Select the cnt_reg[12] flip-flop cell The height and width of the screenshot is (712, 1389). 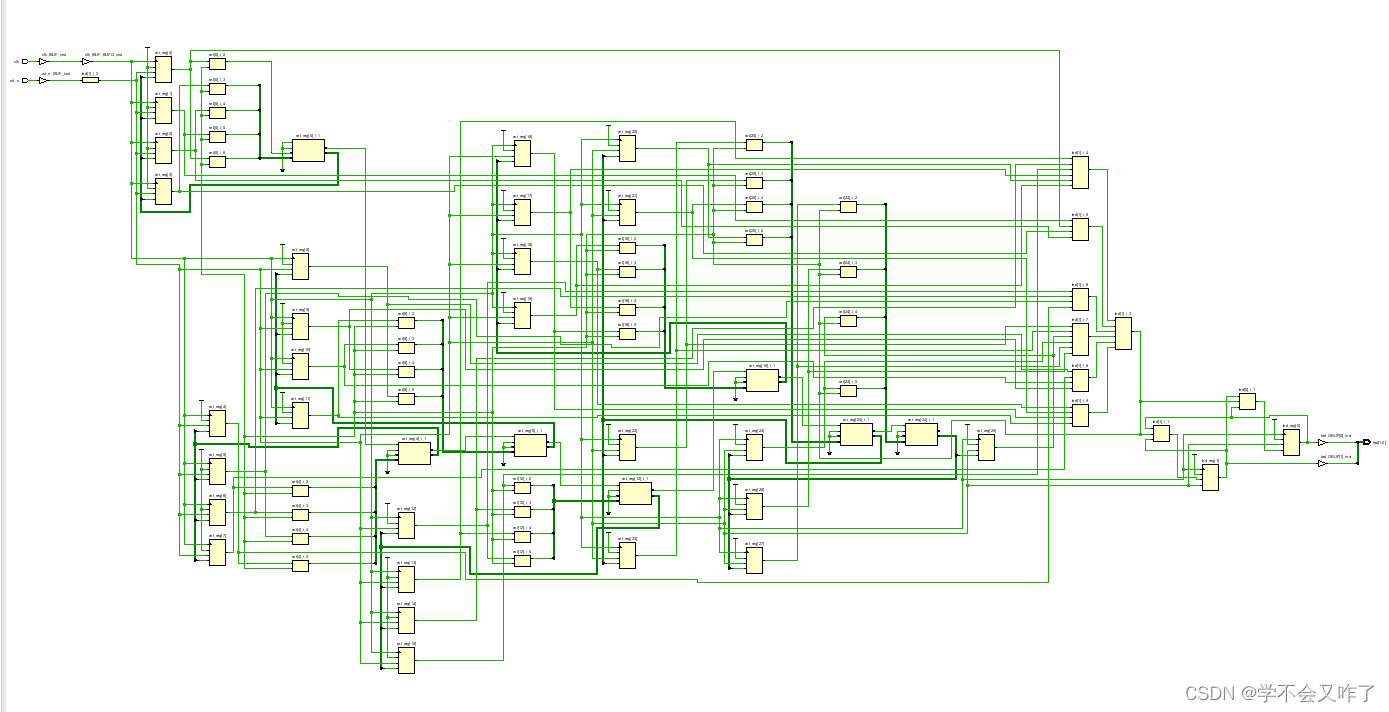[406, 525]
